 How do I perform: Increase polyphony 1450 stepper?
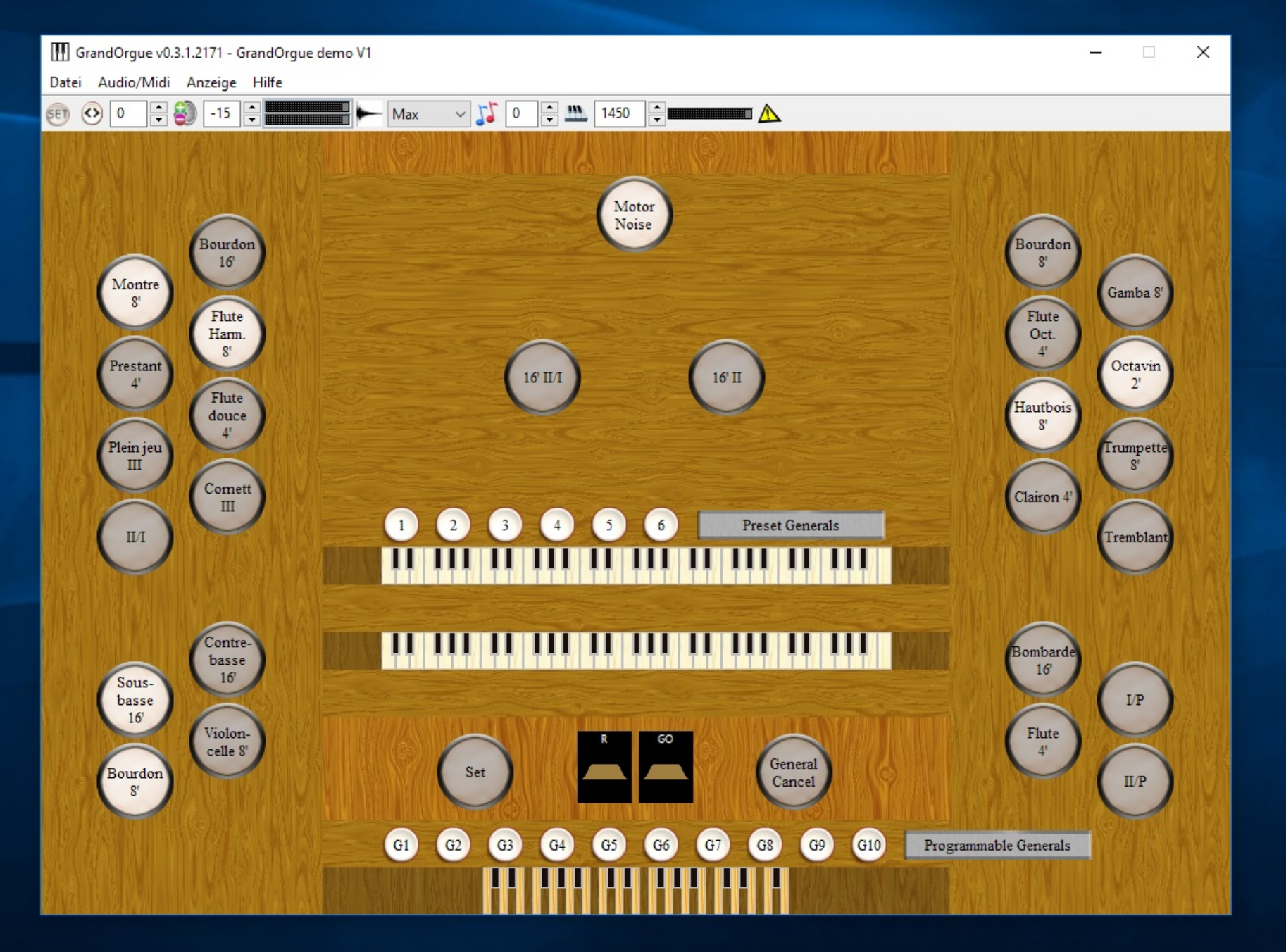click(656, 107)
